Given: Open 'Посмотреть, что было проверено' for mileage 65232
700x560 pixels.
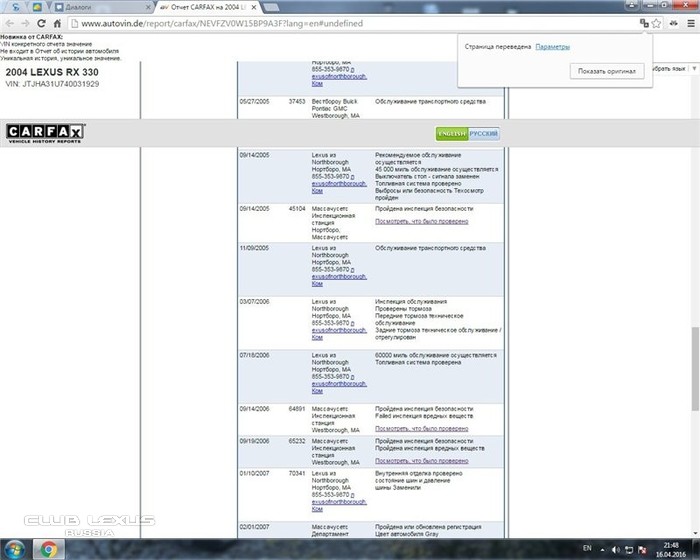Looking at the screenshot, I should [421, 461].
